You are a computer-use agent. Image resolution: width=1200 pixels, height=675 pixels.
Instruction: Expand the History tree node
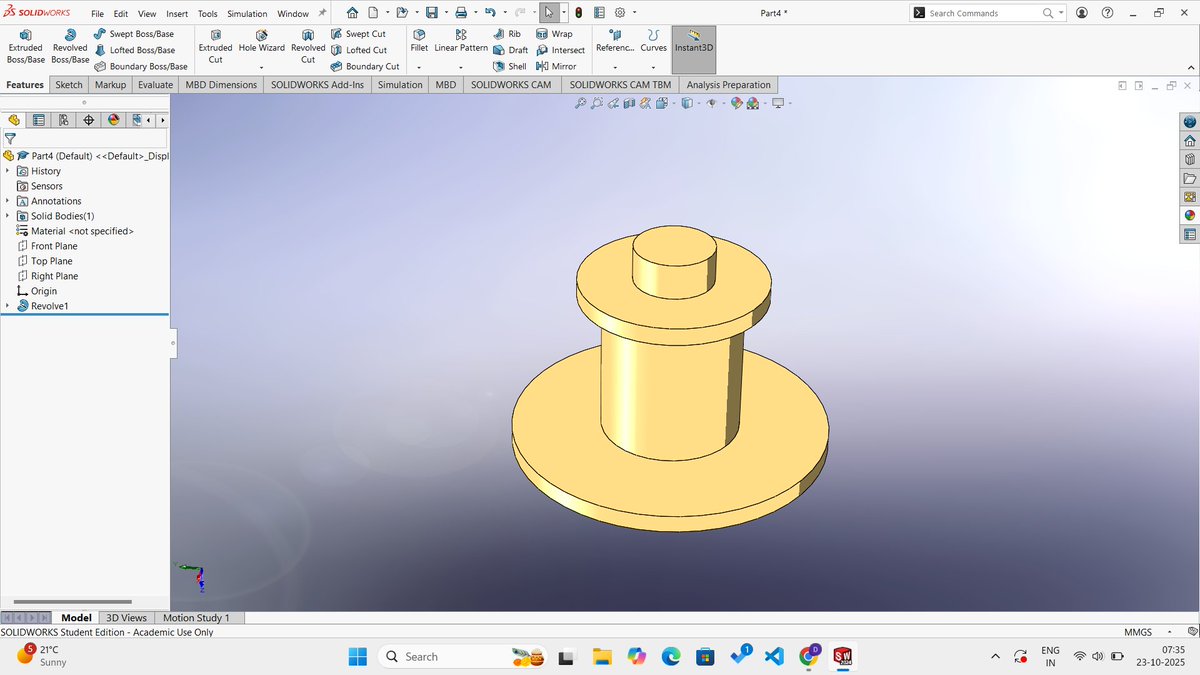[7, 171]
